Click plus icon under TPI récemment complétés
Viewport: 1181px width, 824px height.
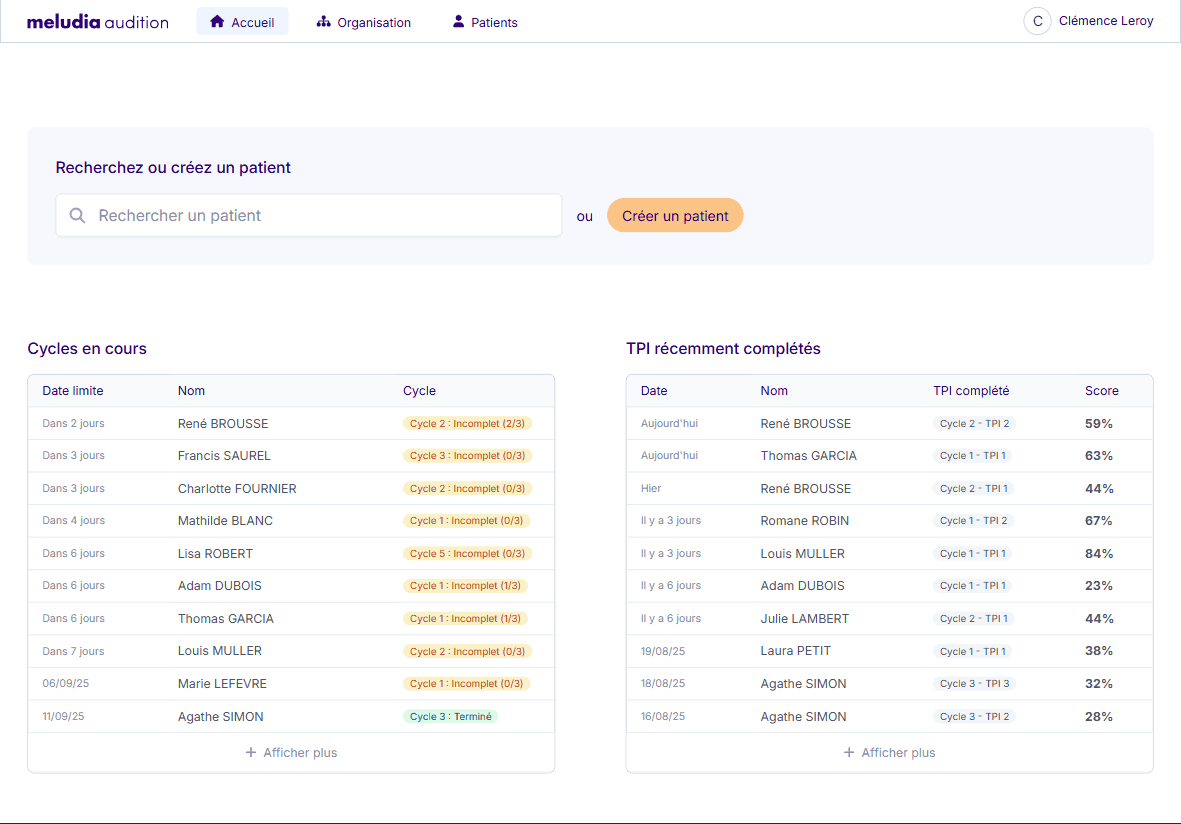click(849, 753)
